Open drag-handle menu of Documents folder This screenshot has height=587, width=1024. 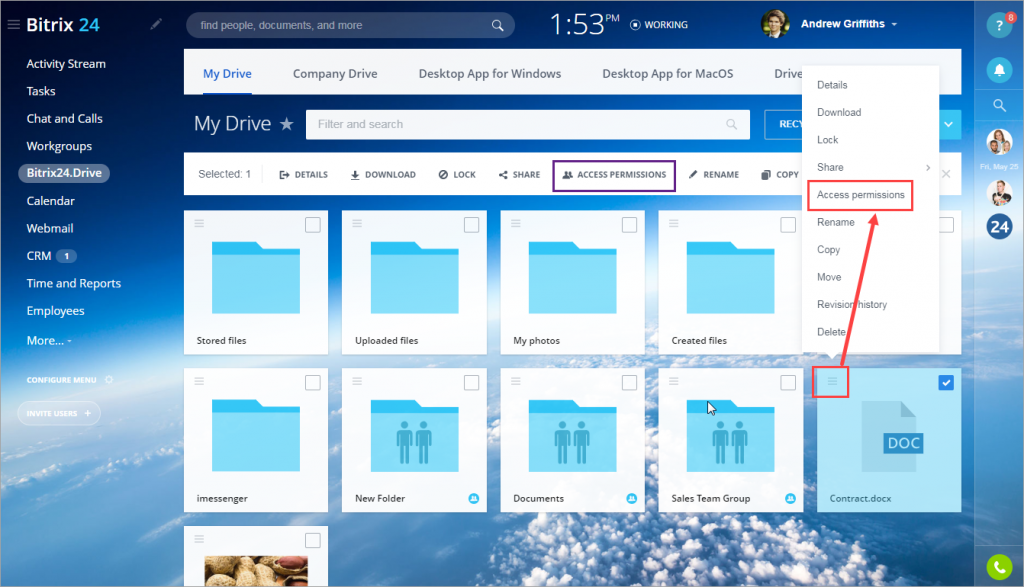[x=516, y=381]
